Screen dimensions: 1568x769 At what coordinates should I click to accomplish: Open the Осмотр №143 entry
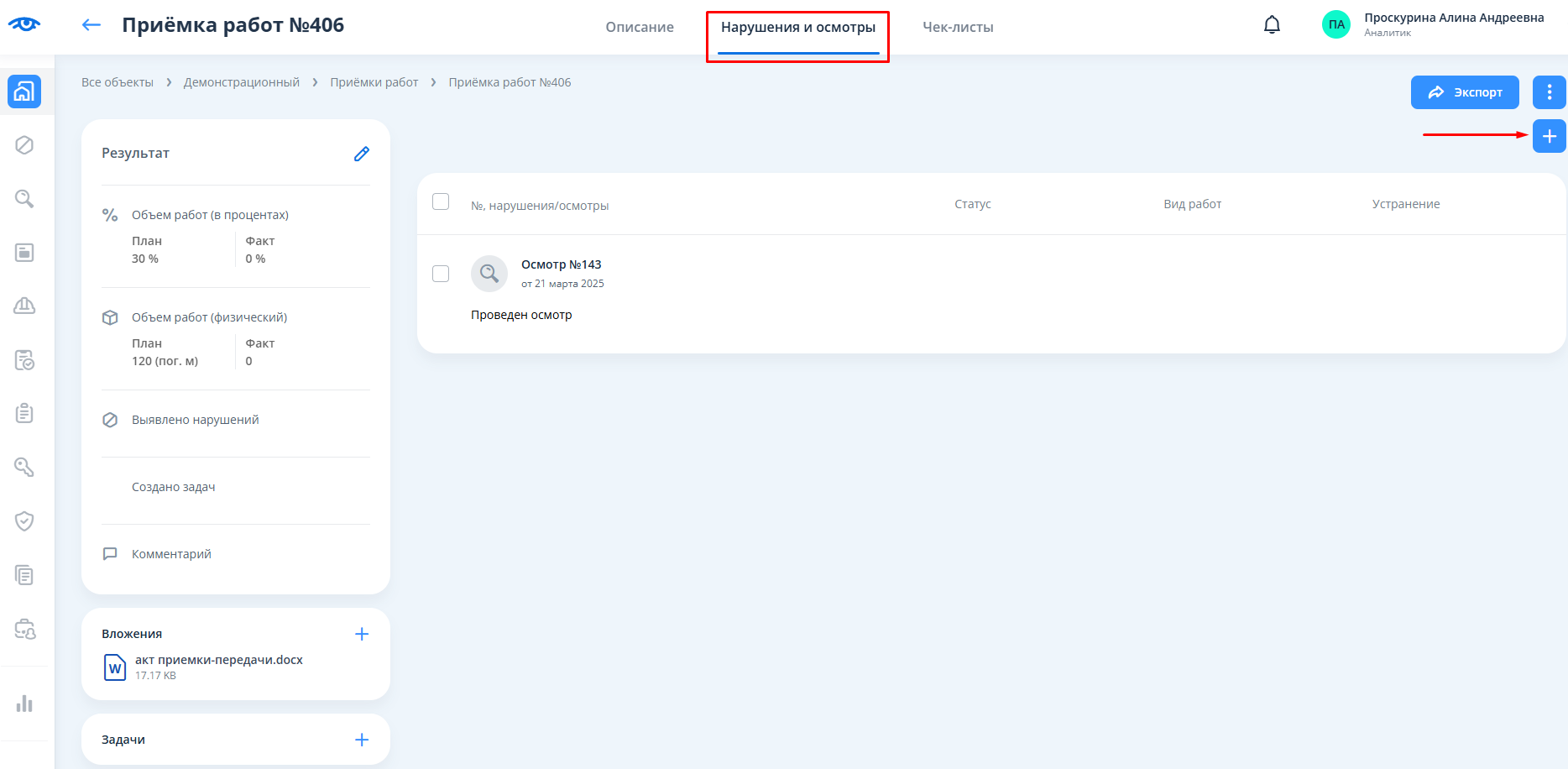click(x=561, y=264)
